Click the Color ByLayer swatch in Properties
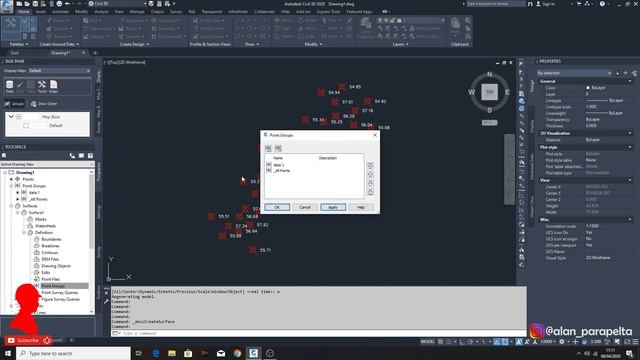Screen dimensions: 640x360 pos(588,88)
